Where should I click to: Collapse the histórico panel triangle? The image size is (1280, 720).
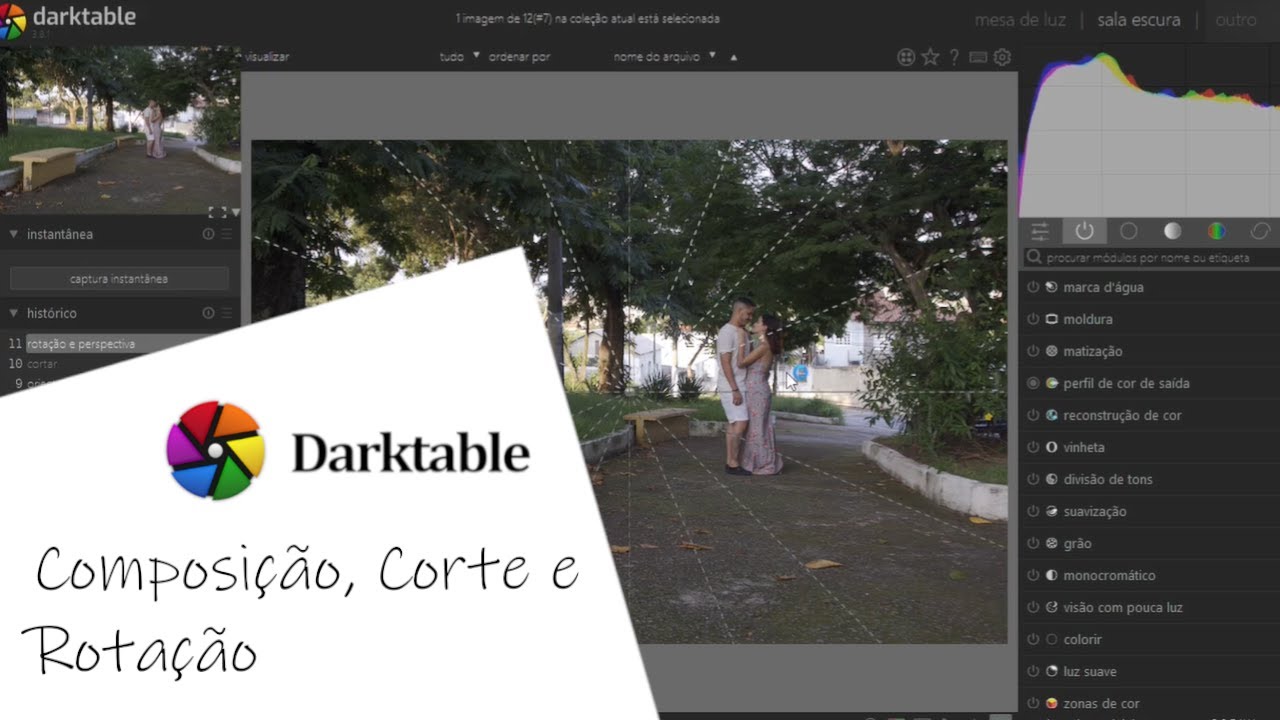[x=14, y=313]
